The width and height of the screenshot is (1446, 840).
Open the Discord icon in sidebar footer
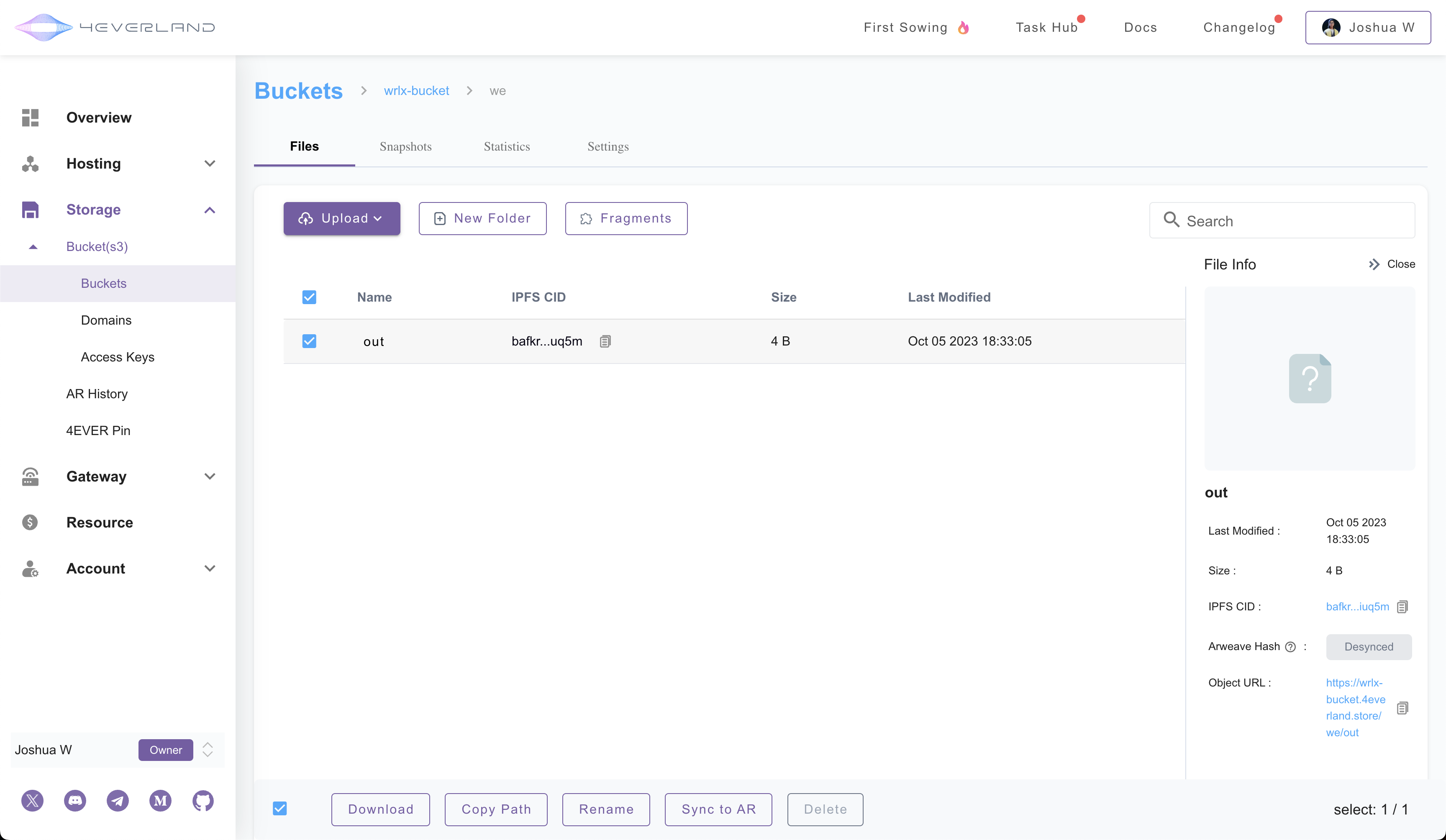click(x=74, y=800)
